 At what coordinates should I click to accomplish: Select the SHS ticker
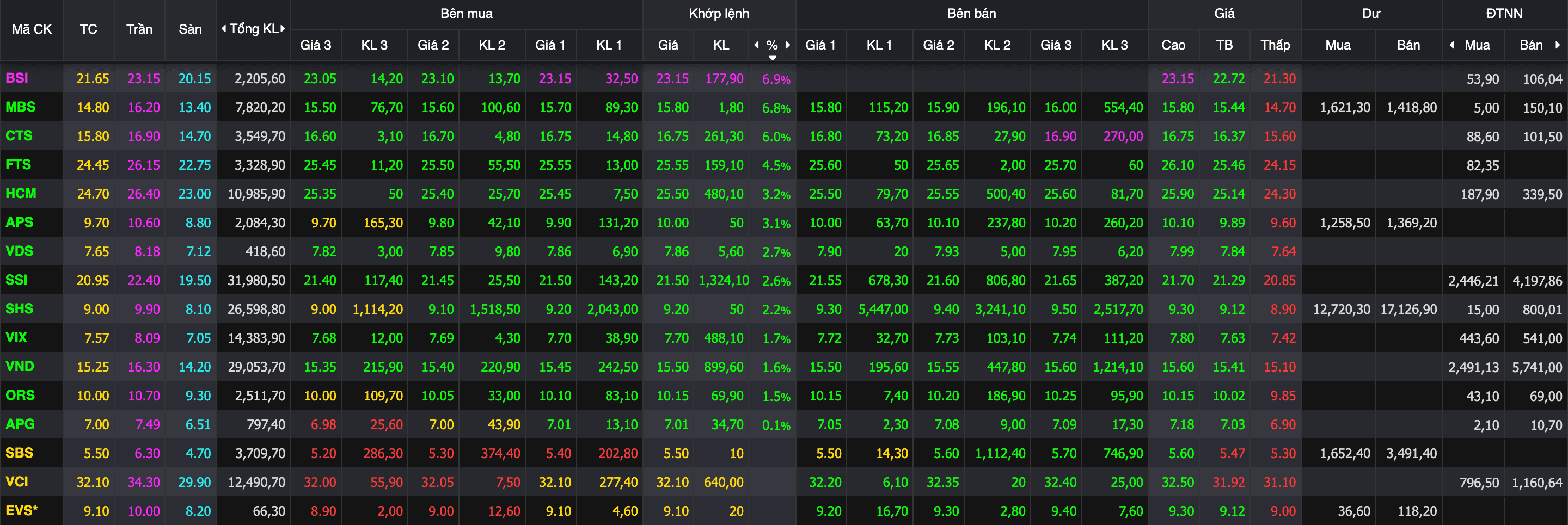20,308
